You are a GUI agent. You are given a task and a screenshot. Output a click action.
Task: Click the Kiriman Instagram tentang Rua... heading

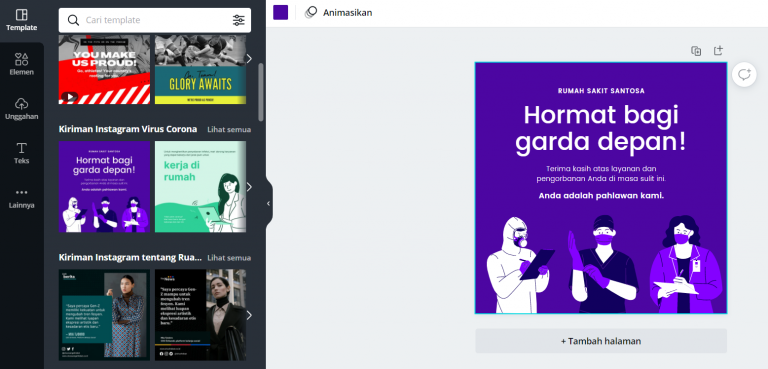point(130,258)
